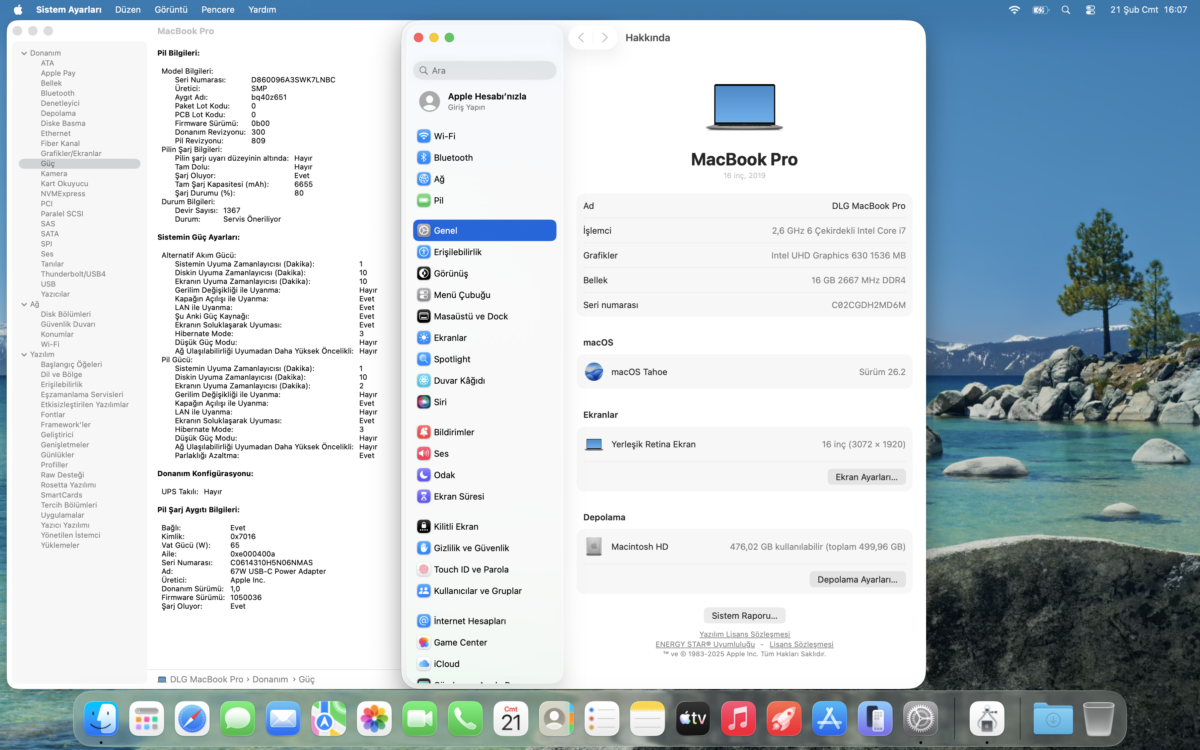Open Bildirimler settings
The image size is (1200, 750).
(x=484, y=432)
